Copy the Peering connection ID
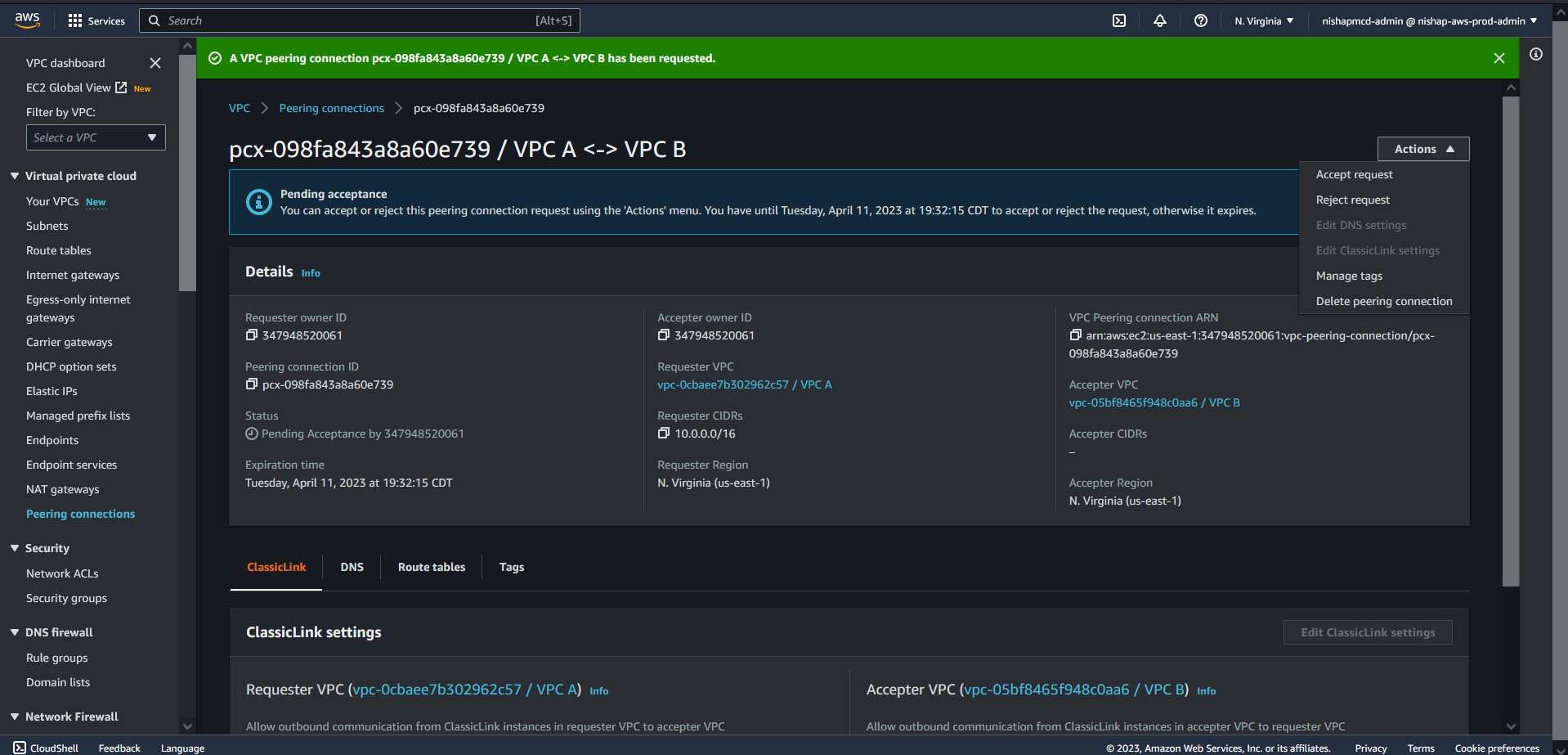This screenshot has height=755, width=1568. point(252,384)
